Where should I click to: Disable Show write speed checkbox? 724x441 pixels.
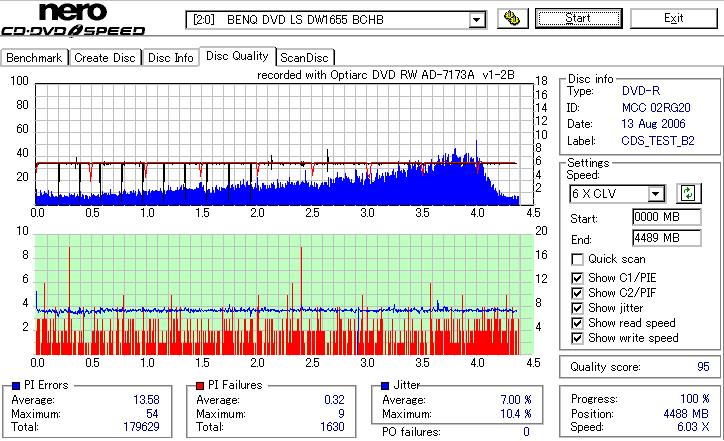tap(577, 338)
